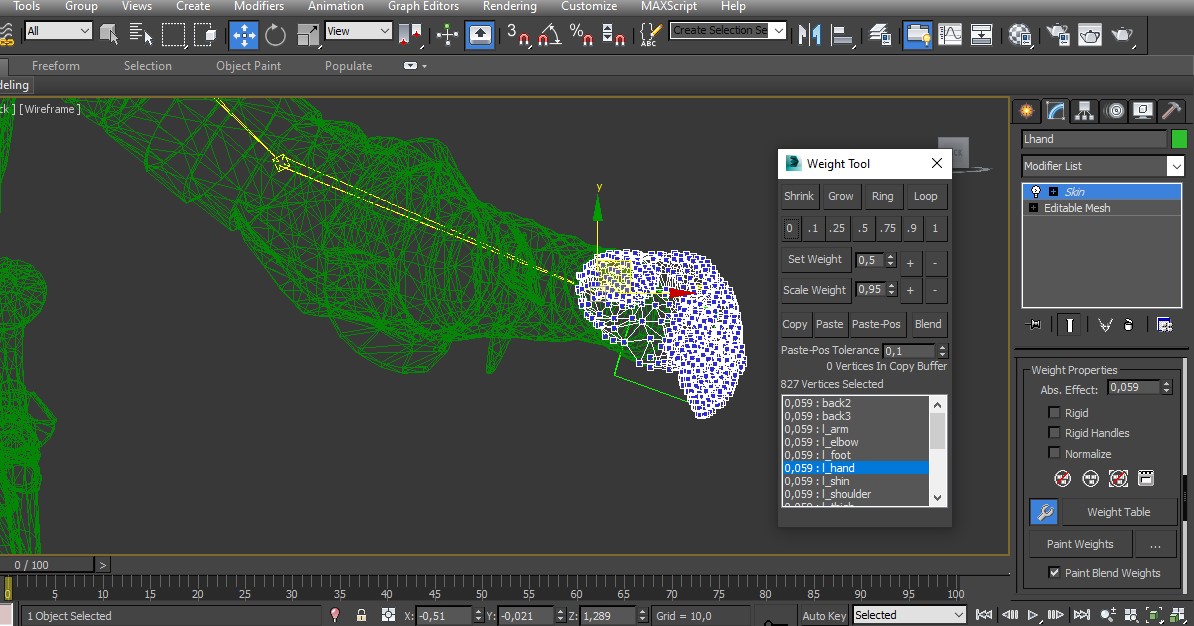Click the Pin Stack icon
1194x626 pixels.
coord(1034,324)
